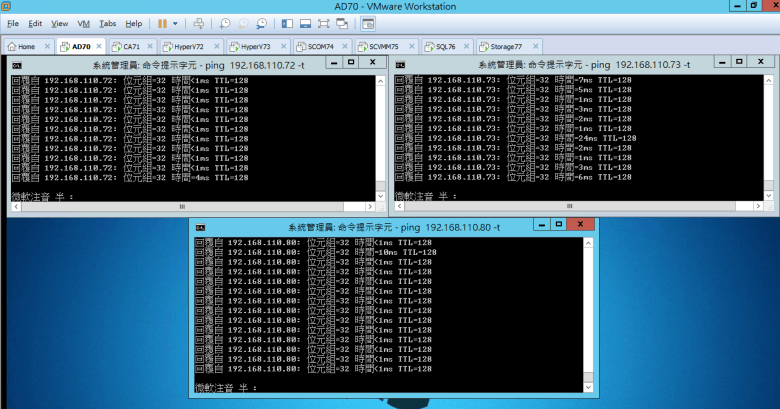Click the Send Ctrl+Alt+Del toolbar icon

199,22
